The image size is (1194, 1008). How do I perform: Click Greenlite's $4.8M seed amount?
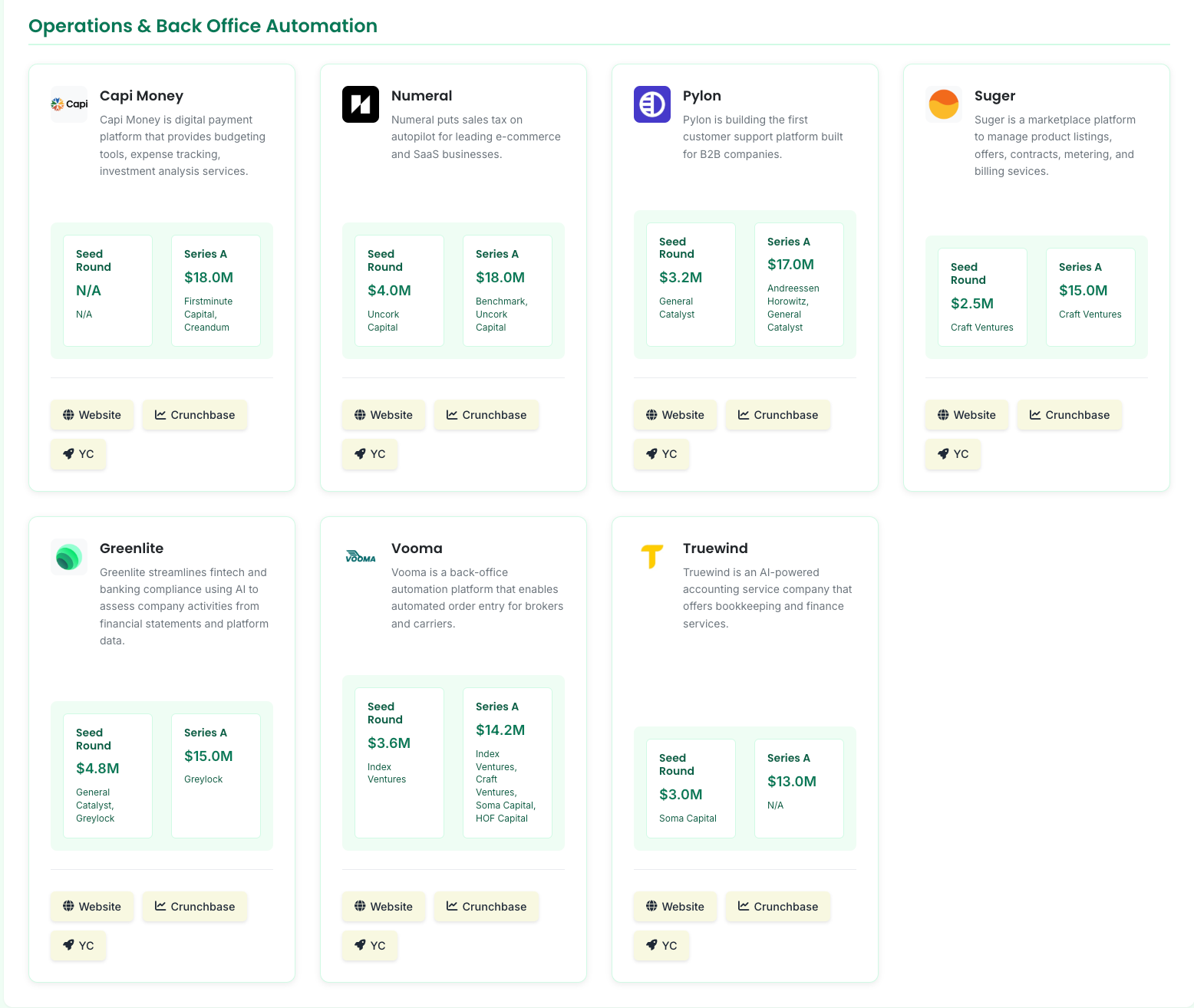click(x=97, y=769)
